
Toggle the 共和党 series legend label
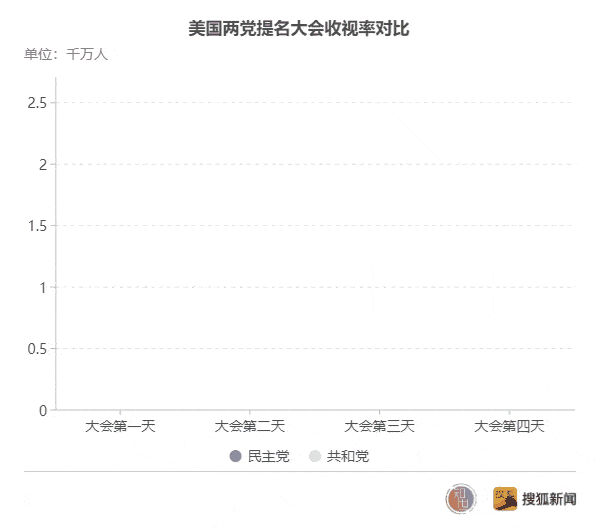[348, 456]
